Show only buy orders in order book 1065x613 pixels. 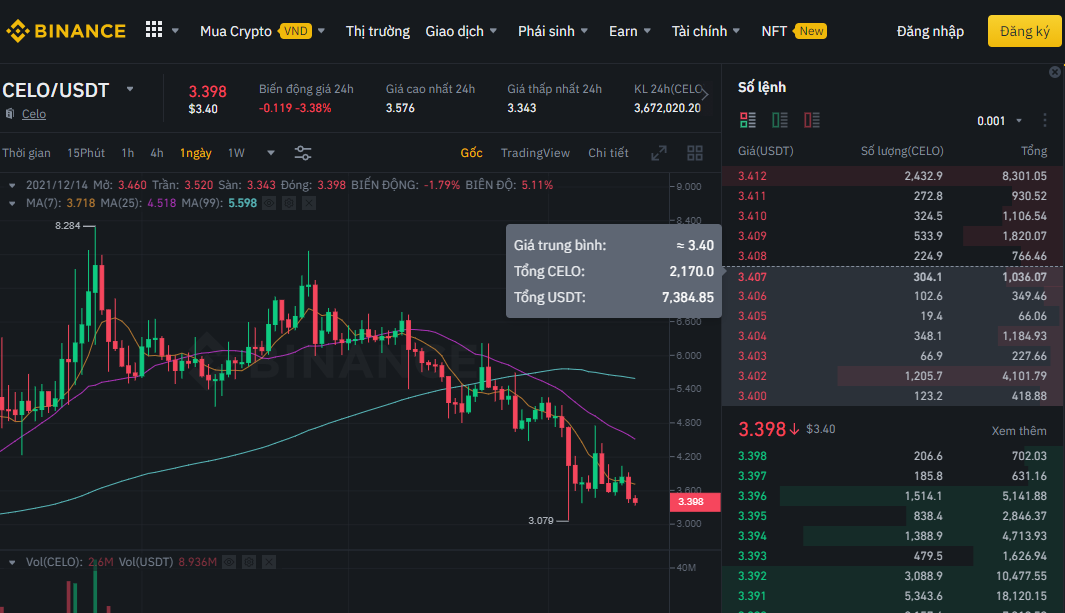pos(780,121)
